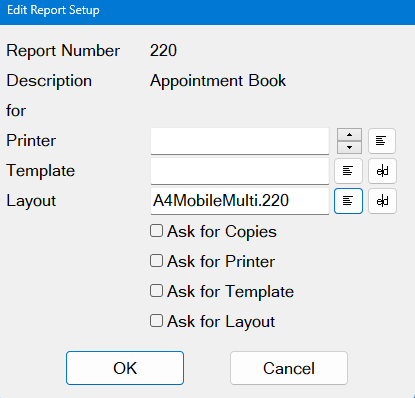Open the Layout list lookup icon

[x=348, y=201]
